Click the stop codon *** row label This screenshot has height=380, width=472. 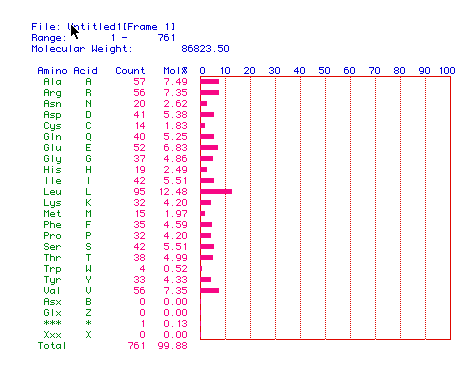[x=52, y=323]
